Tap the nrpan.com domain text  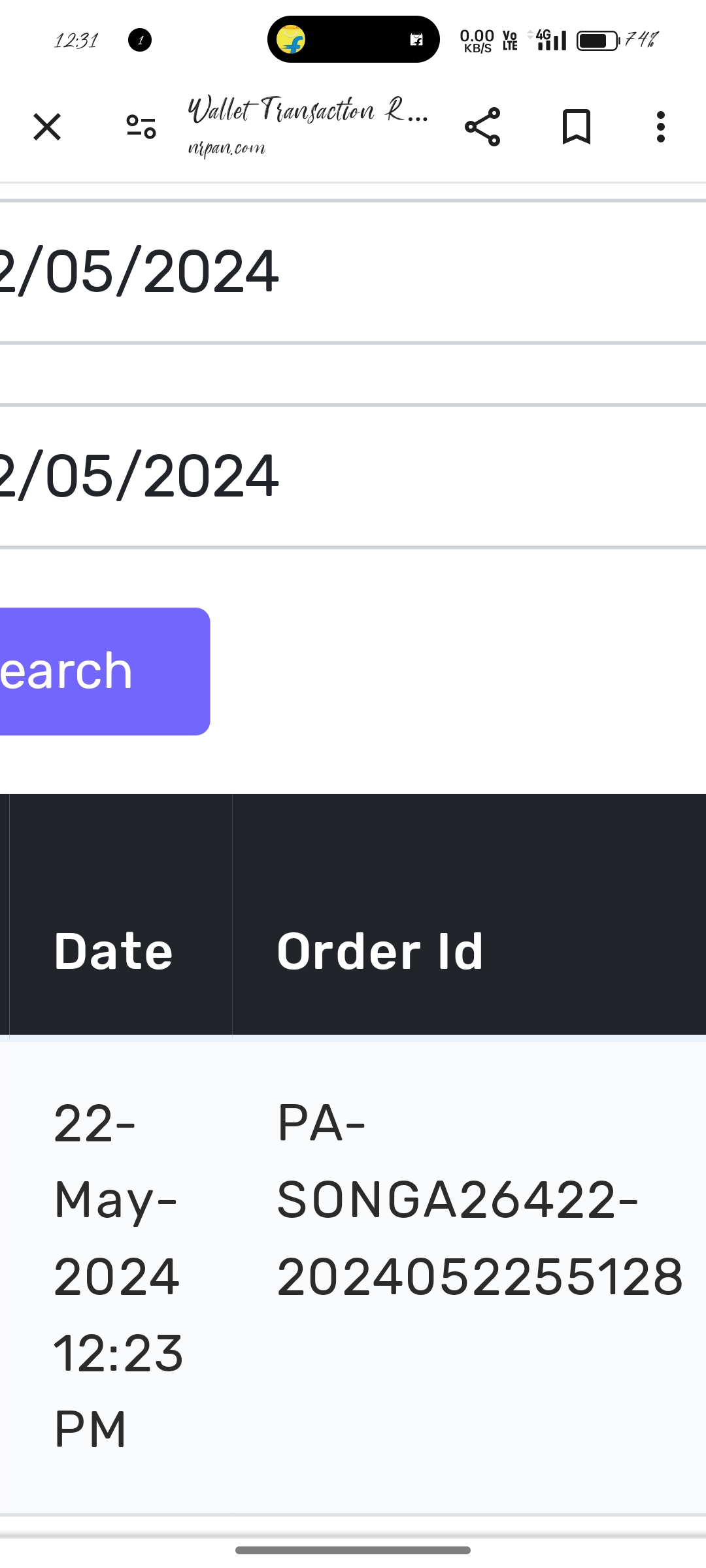[x=226, y=148]
